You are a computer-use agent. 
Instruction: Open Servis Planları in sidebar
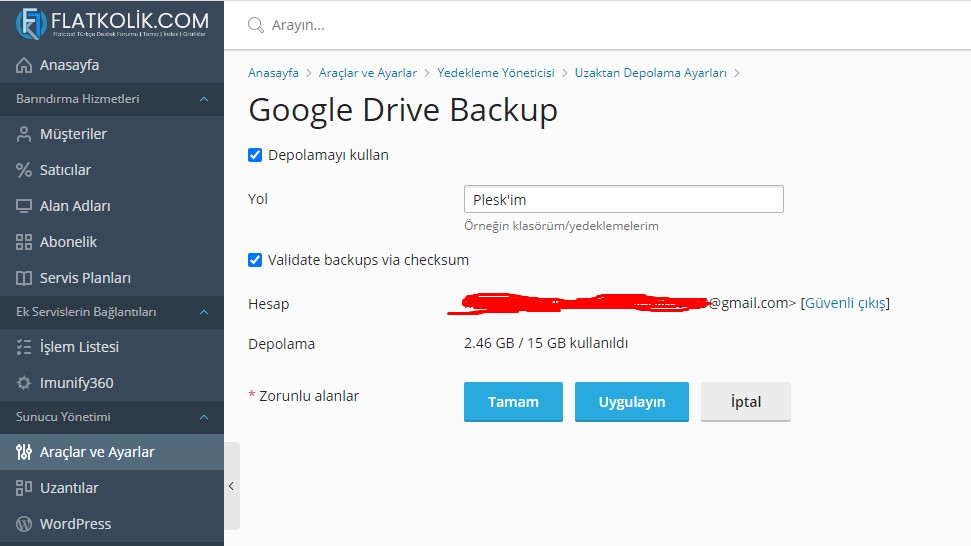click(112, 278)
